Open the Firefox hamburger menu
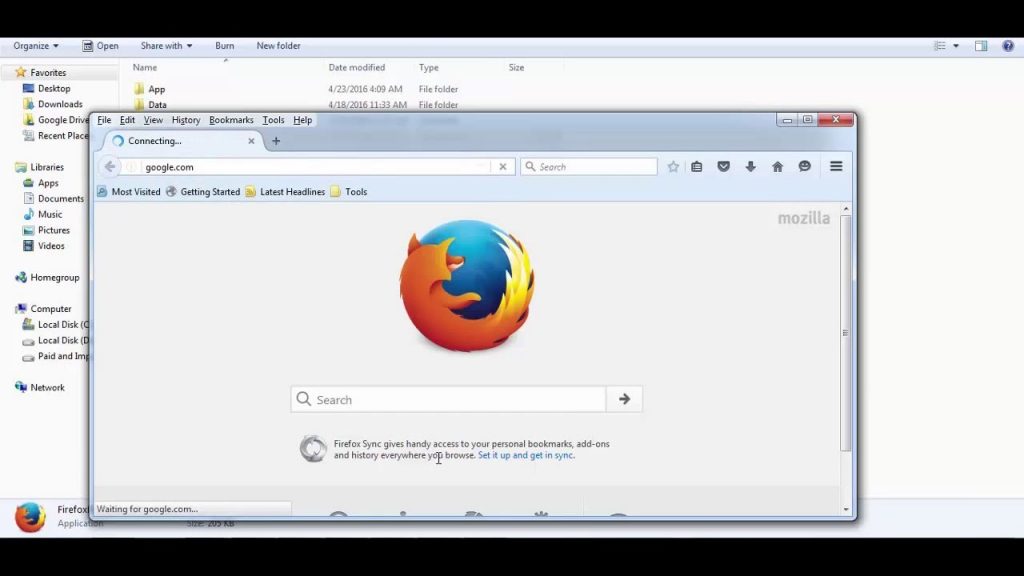The width and height of the screenshot is (1024, 576). click(836, 166)
